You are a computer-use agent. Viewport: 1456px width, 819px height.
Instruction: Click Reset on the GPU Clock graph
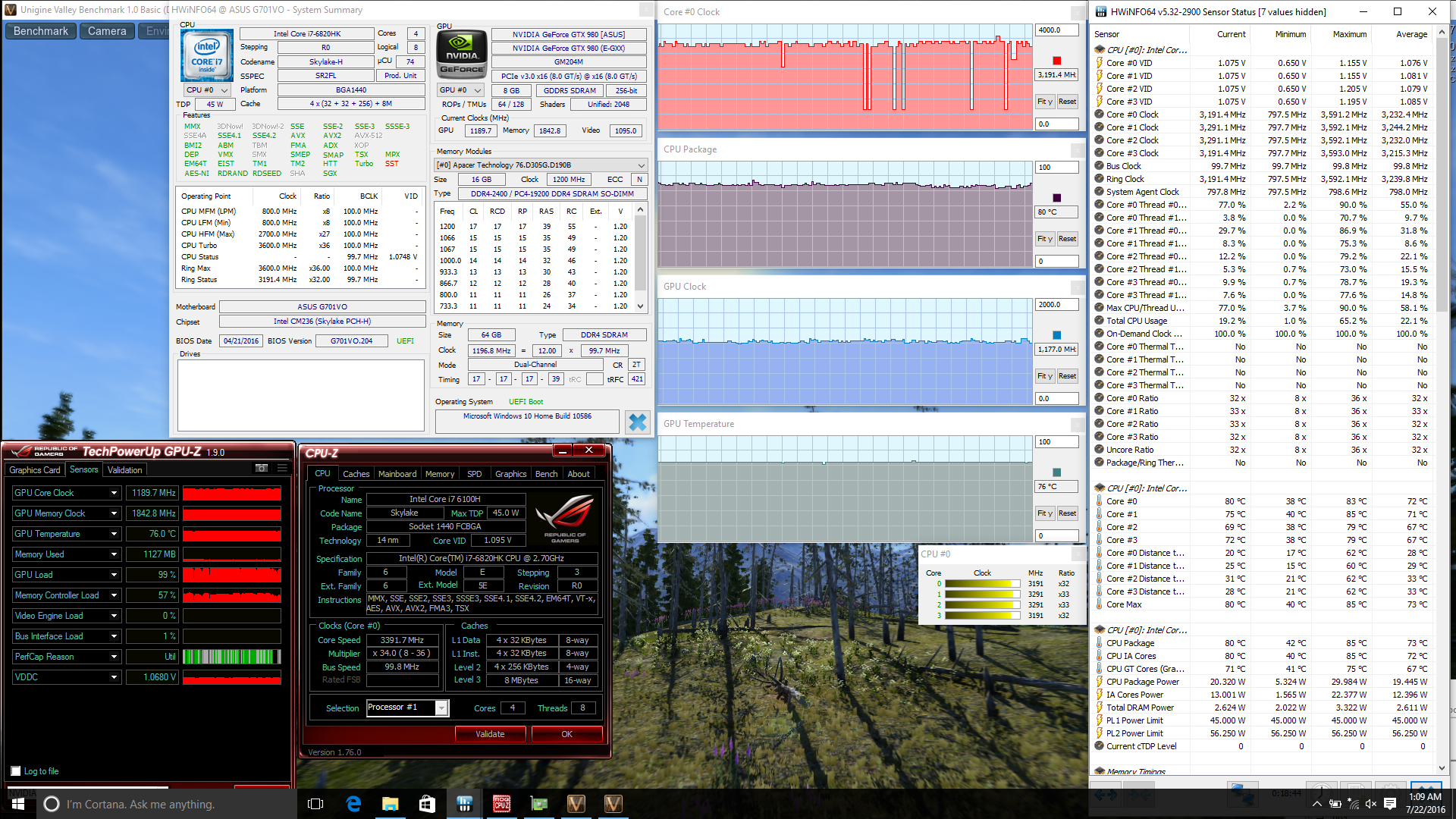pyautogui.click(x=1067, y=376)
